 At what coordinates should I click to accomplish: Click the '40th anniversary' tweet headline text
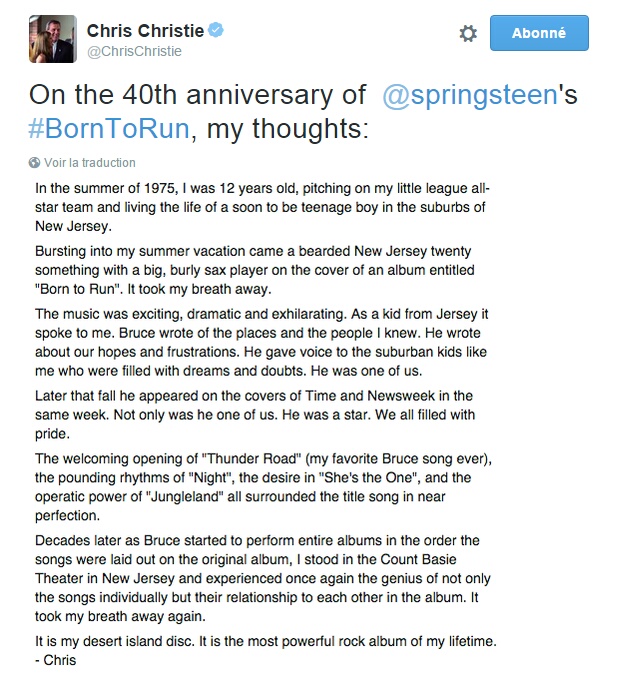point(198,96)
